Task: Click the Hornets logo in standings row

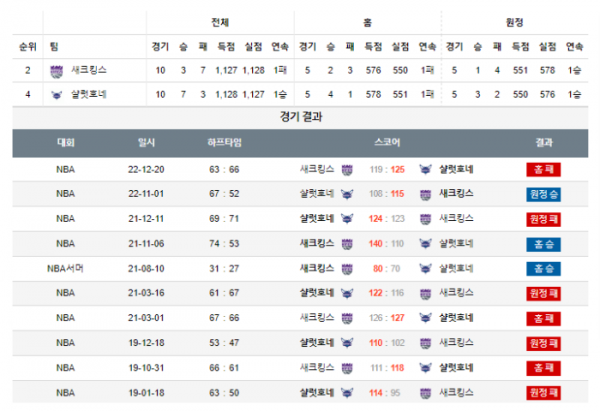Action: pyautogui.click(x=57, y=95)
